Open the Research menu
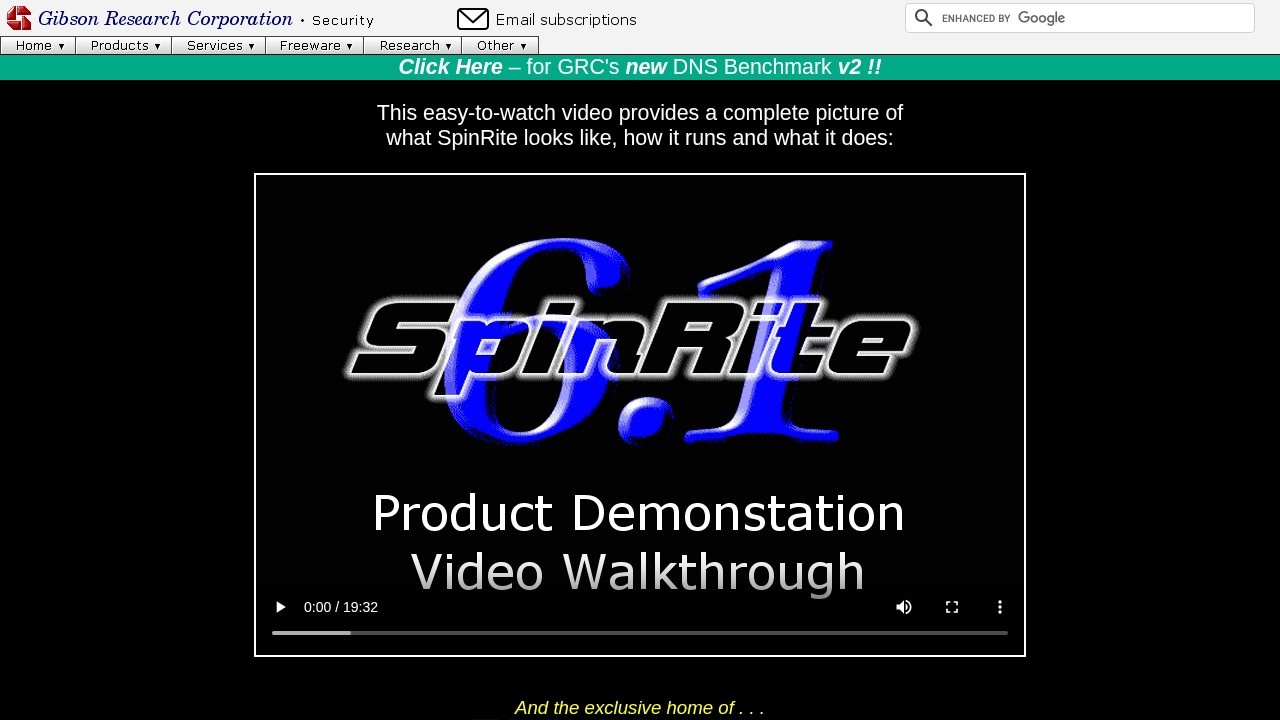The height and width of the screenshot is (720, 1280). point(413,46)
